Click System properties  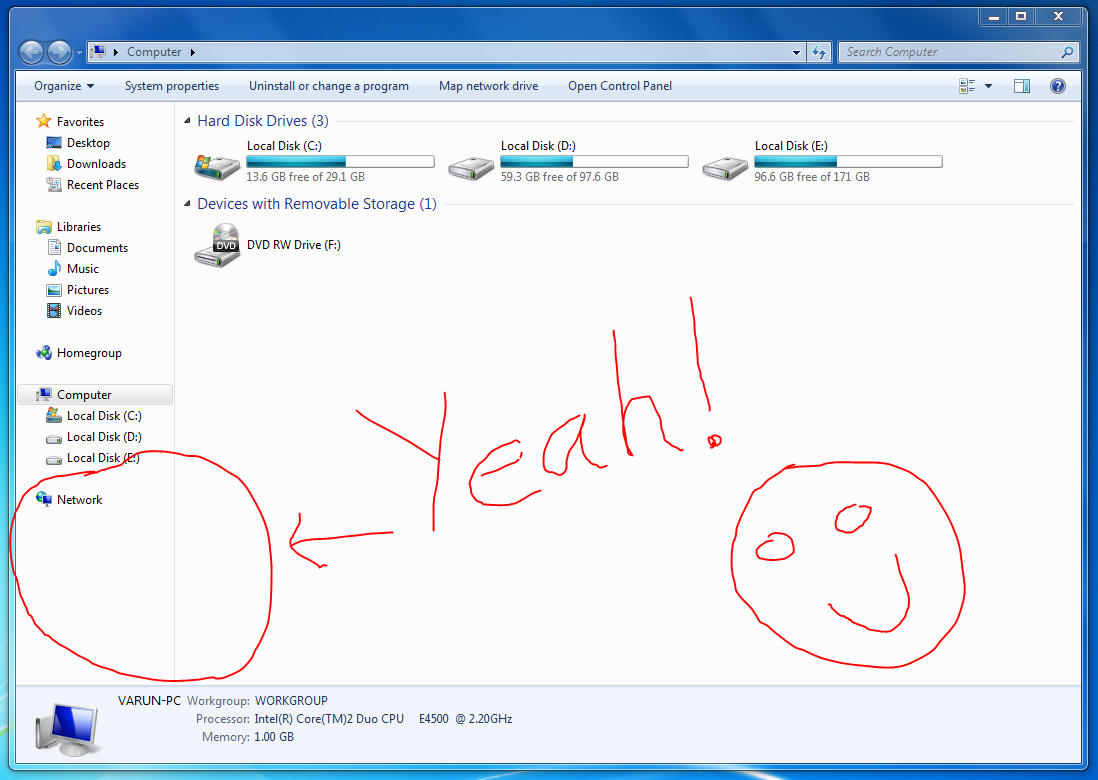click(x=172, y=85)
